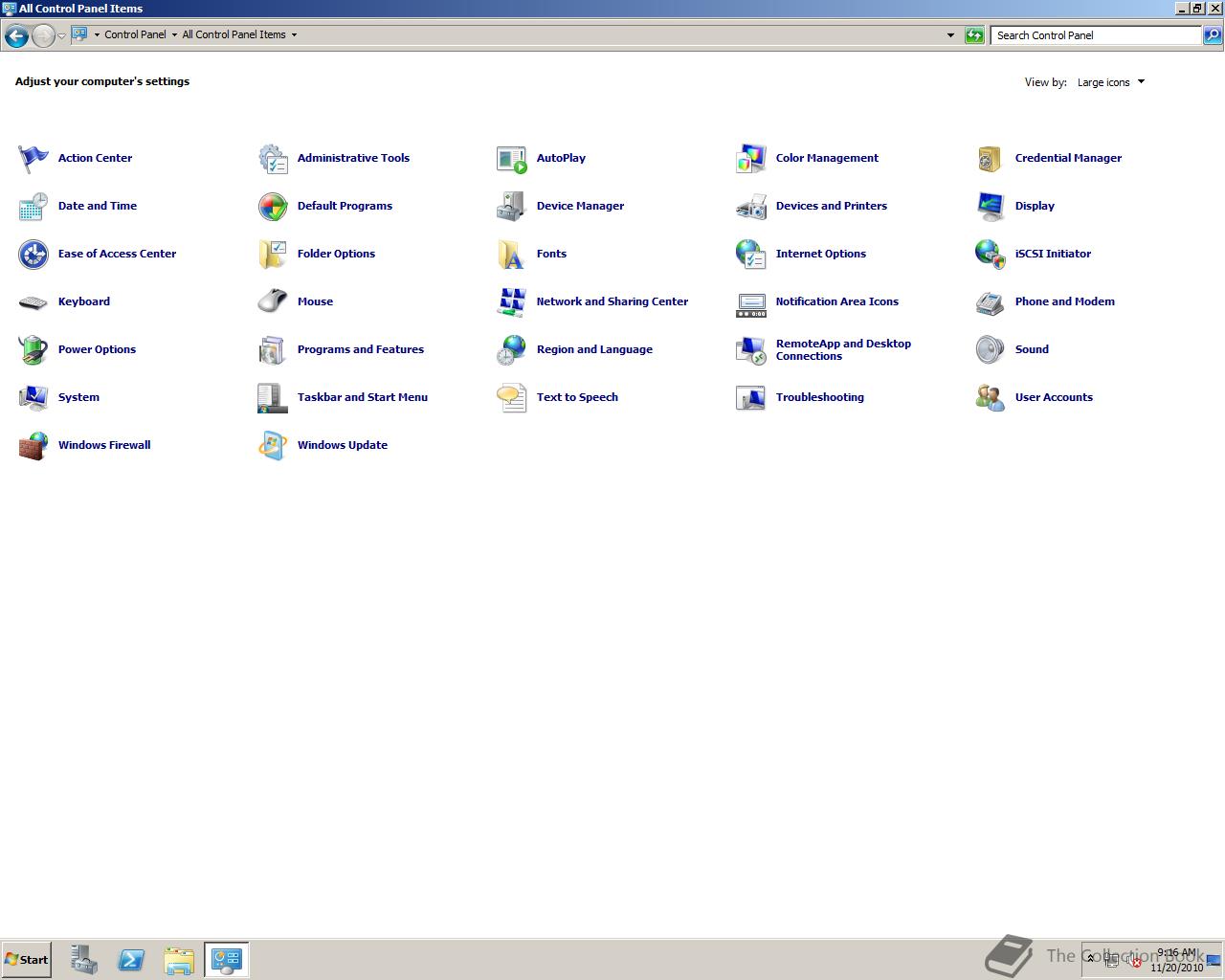Click the Programs and Features label
Image resolution: width=1225 pixels, height=980 pixels.
click(361, 349)
